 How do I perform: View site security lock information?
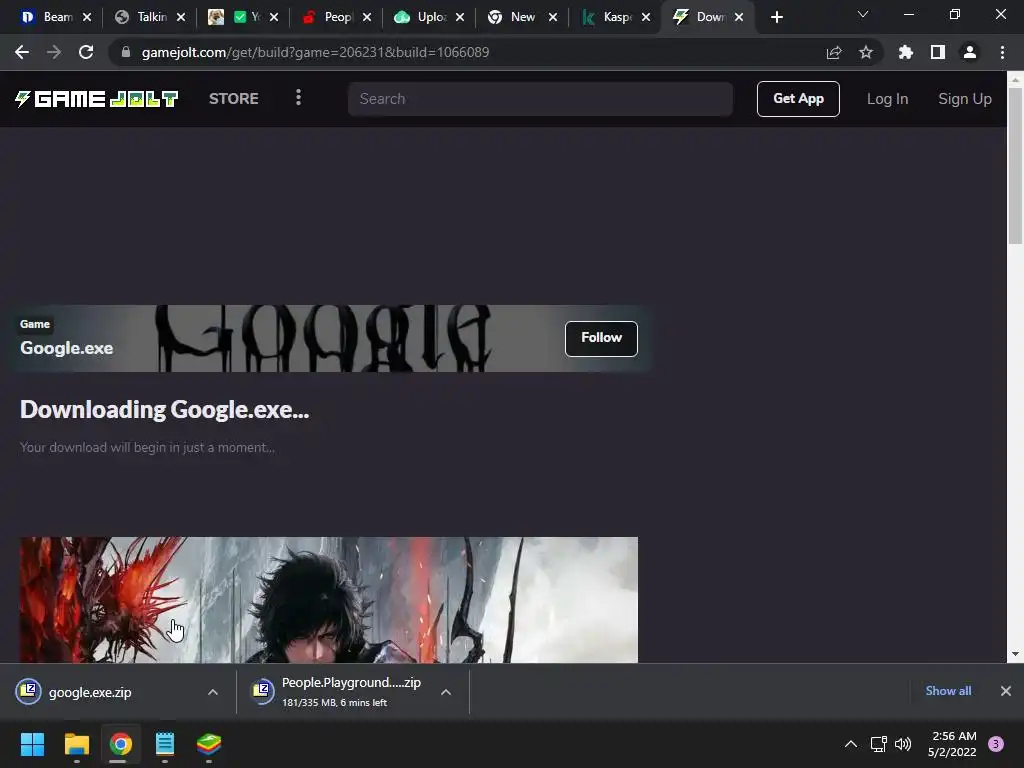coord(126,52)
